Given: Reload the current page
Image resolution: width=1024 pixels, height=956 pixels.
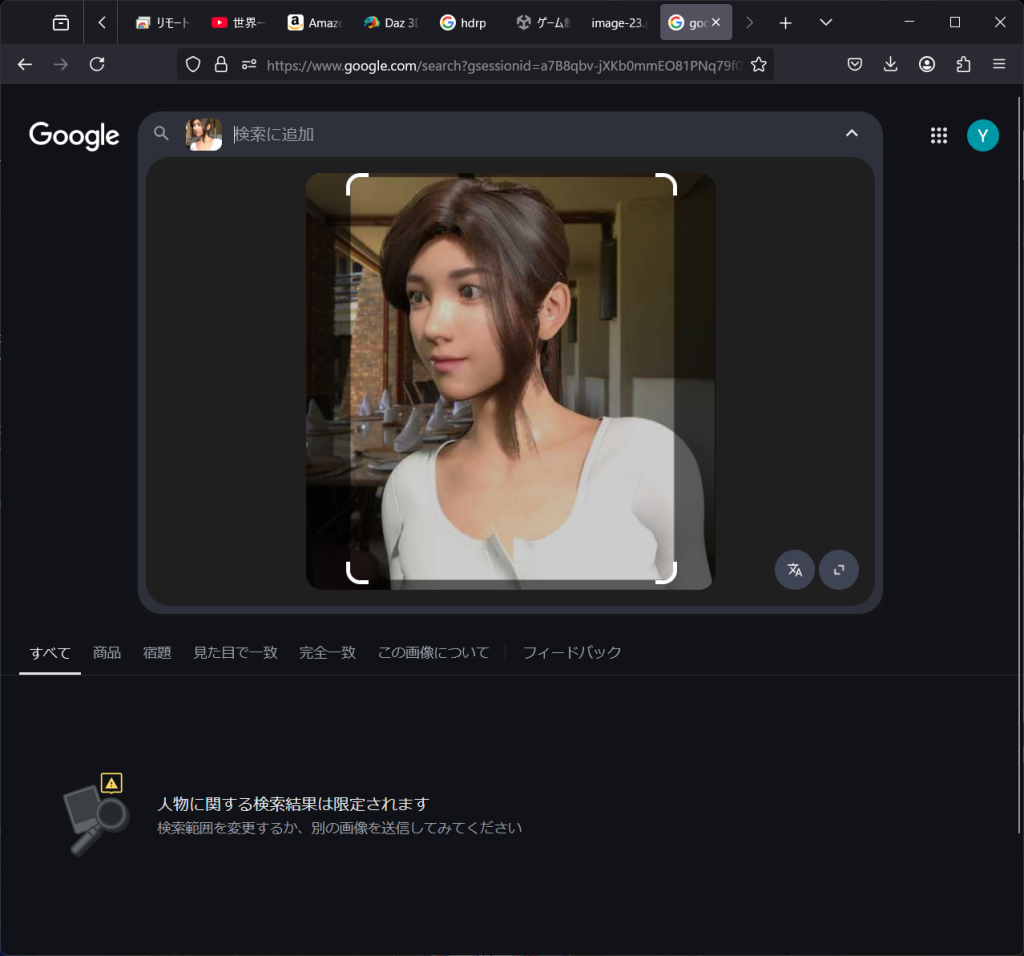Looking at the screenshot, I should coord(97,64).
